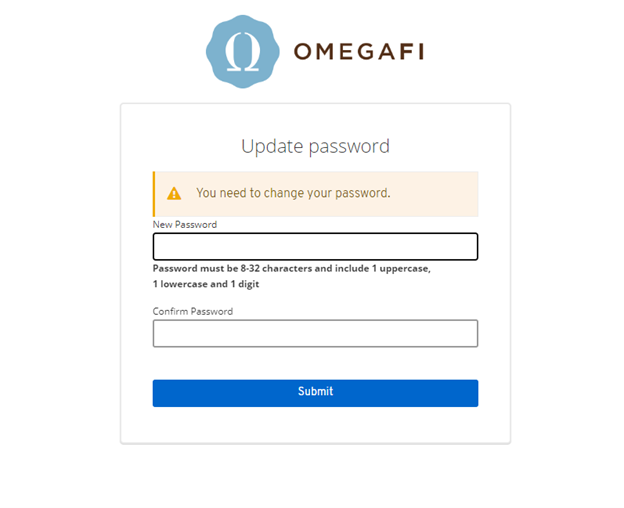Screen dimensions: 624x508
Task: Click the password requirements hint first line
Action: pyautogui.click(x=291, y=269)
